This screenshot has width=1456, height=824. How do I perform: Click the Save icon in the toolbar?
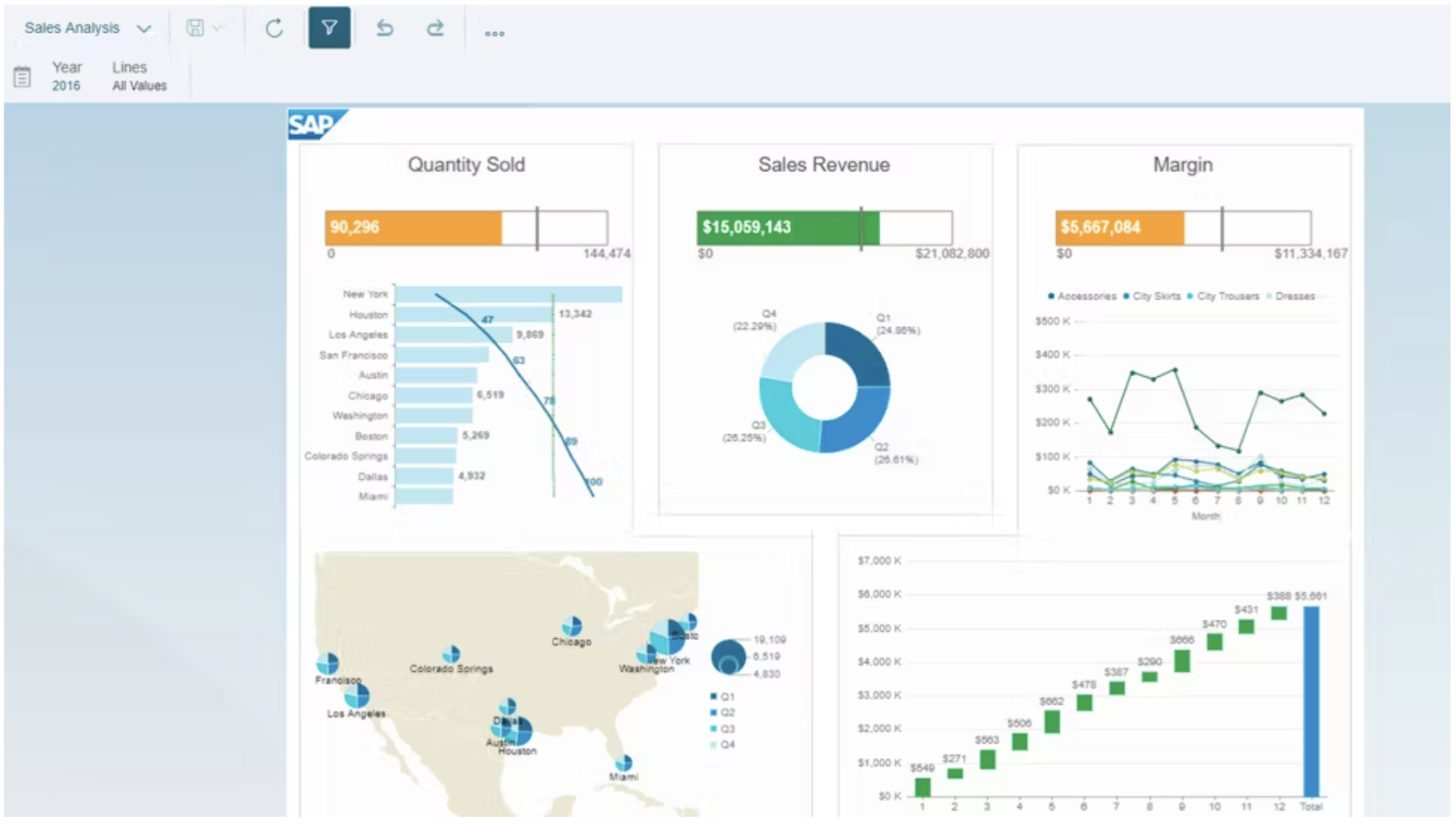point(193,28)
